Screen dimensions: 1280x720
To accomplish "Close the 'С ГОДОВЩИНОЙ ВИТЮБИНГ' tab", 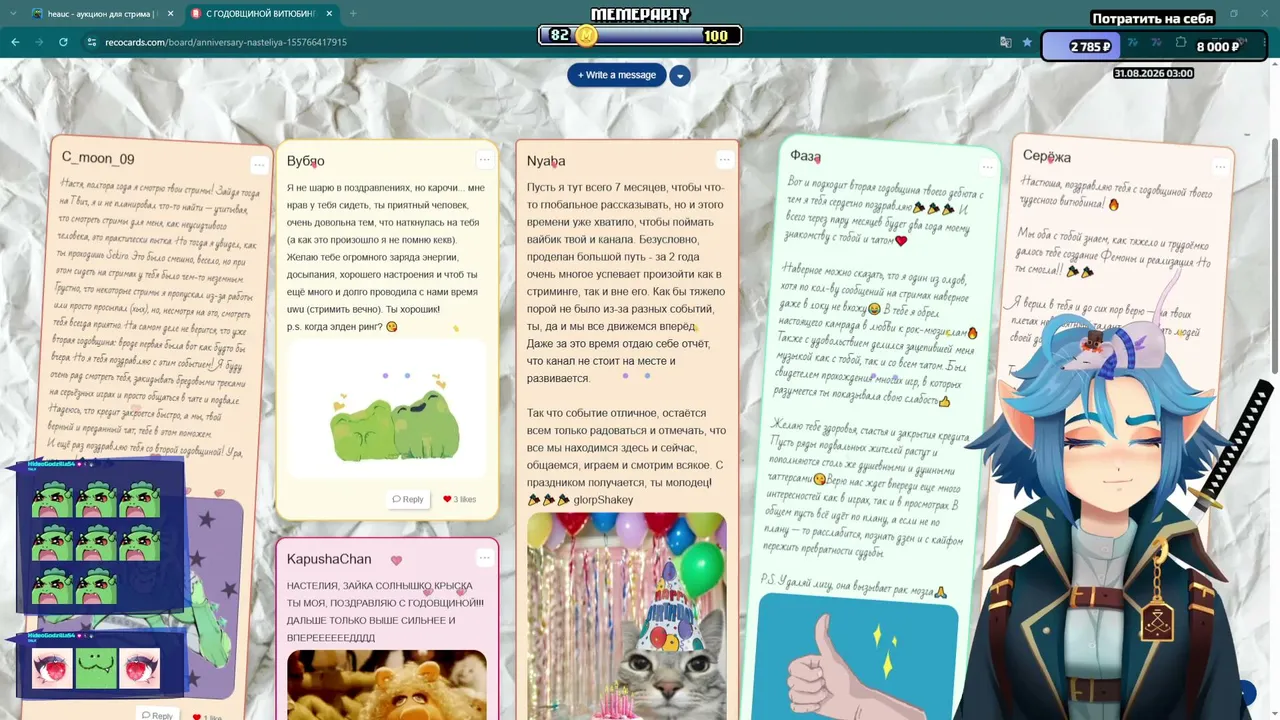I will click(x=327, y=14).
